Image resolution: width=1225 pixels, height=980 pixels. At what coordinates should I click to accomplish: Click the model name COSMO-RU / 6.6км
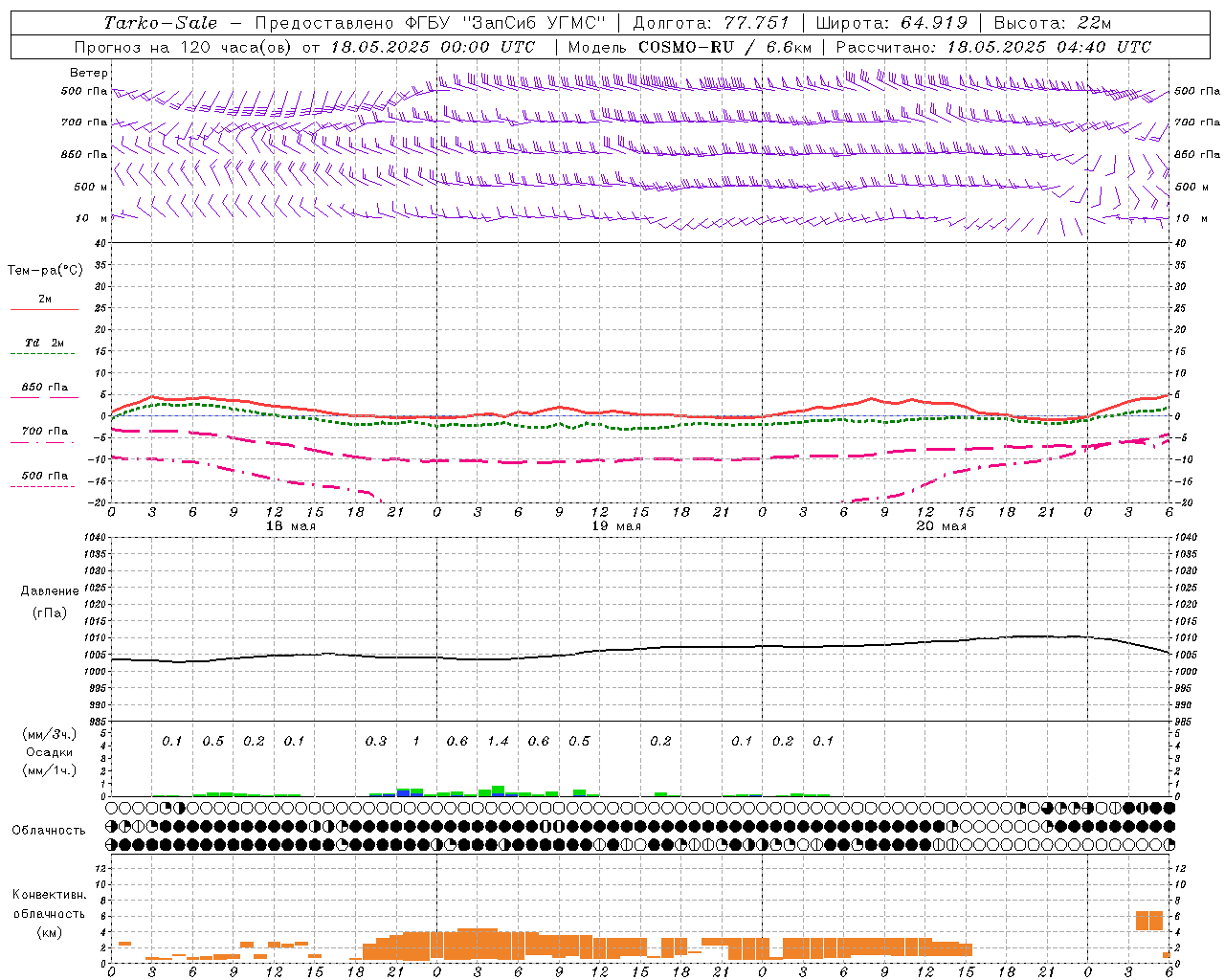725,47
